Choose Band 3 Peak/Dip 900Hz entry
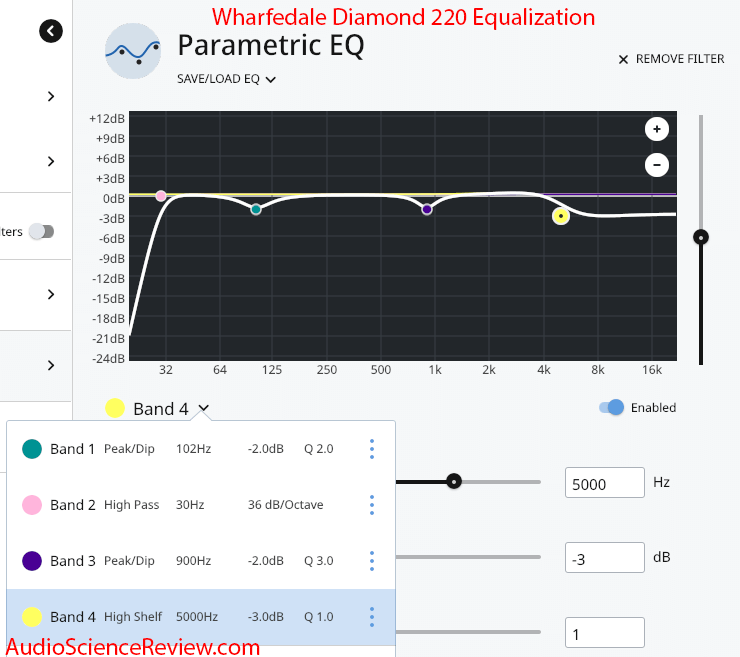Viewport: 740px width, 657px height. click(201, 561)
